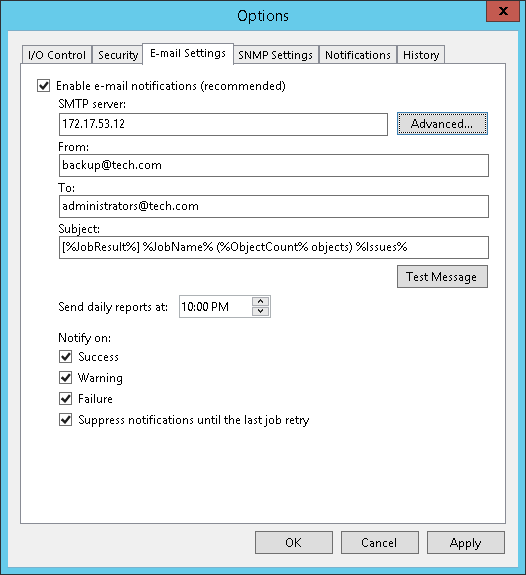Decrease daily report time with down arrow
The image size is (526, 575).
click(x=260, y=311)
